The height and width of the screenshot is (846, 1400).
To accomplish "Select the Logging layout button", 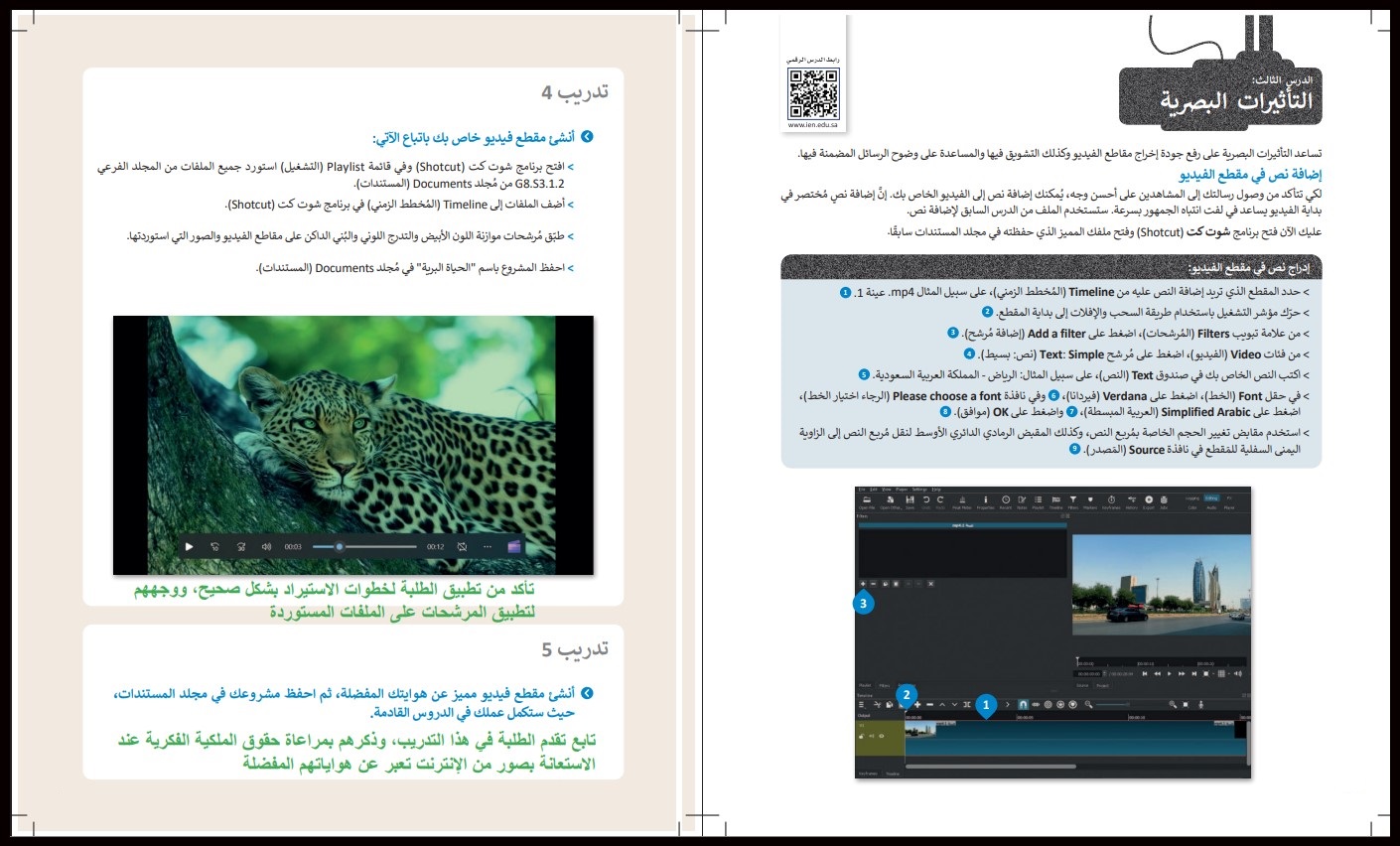I will pos(1191,498).
